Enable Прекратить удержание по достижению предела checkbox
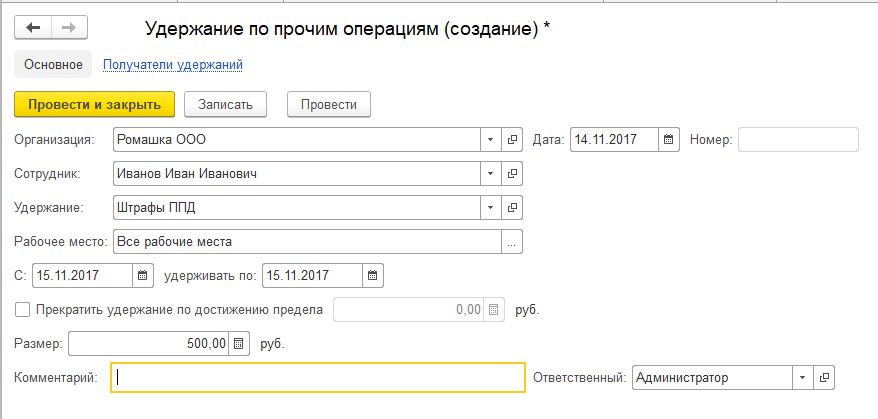 point(22,310)
